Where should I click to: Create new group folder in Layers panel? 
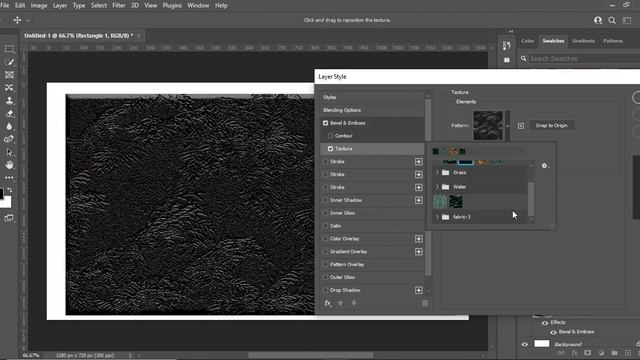pyautogui.click(x=614, y=353)
